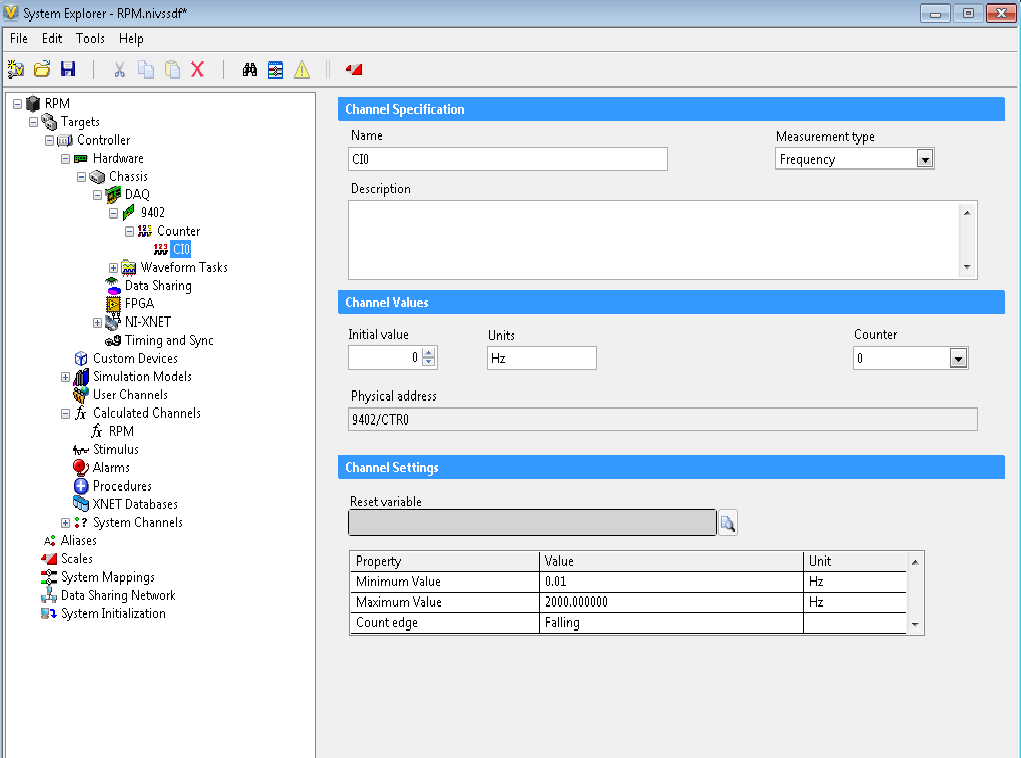
Task: Collapse the DAQ tree node
Action: click(97, 195)
